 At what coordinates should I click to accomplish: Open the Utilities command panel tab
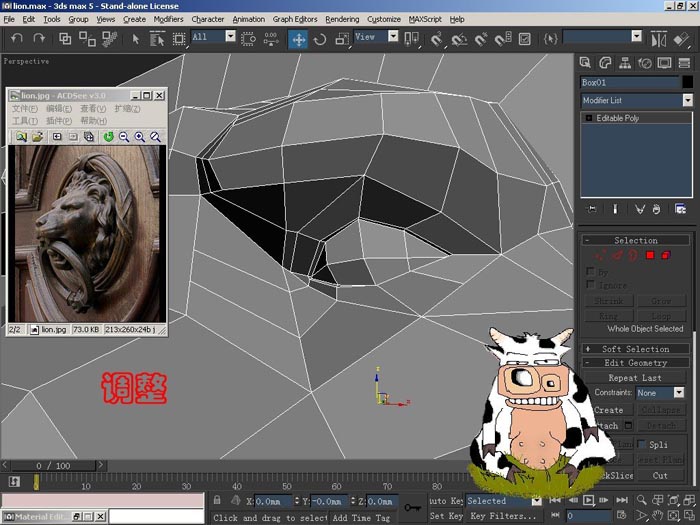click(x=684, y=63)
